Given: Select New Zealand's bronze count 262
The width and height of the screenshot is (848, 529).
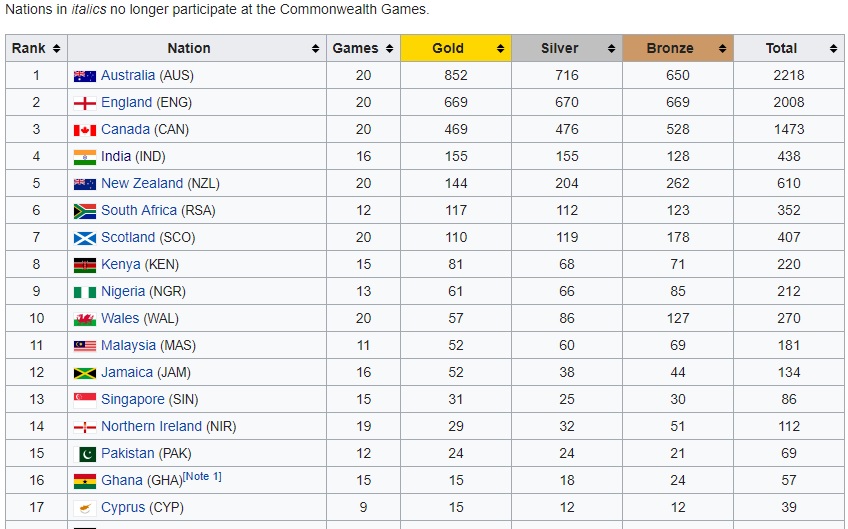Looking at the screenshot, I should [x=678, y=183].
